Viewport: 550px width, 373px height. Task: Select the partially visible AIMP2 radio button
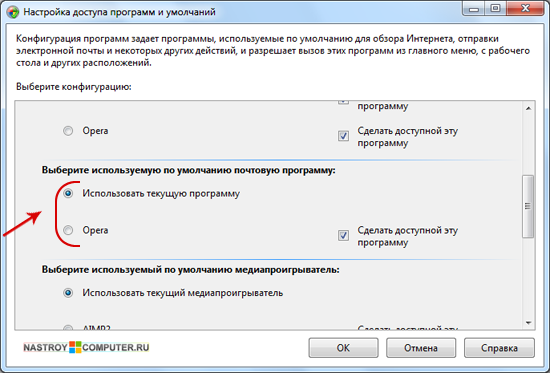[68, 327]
